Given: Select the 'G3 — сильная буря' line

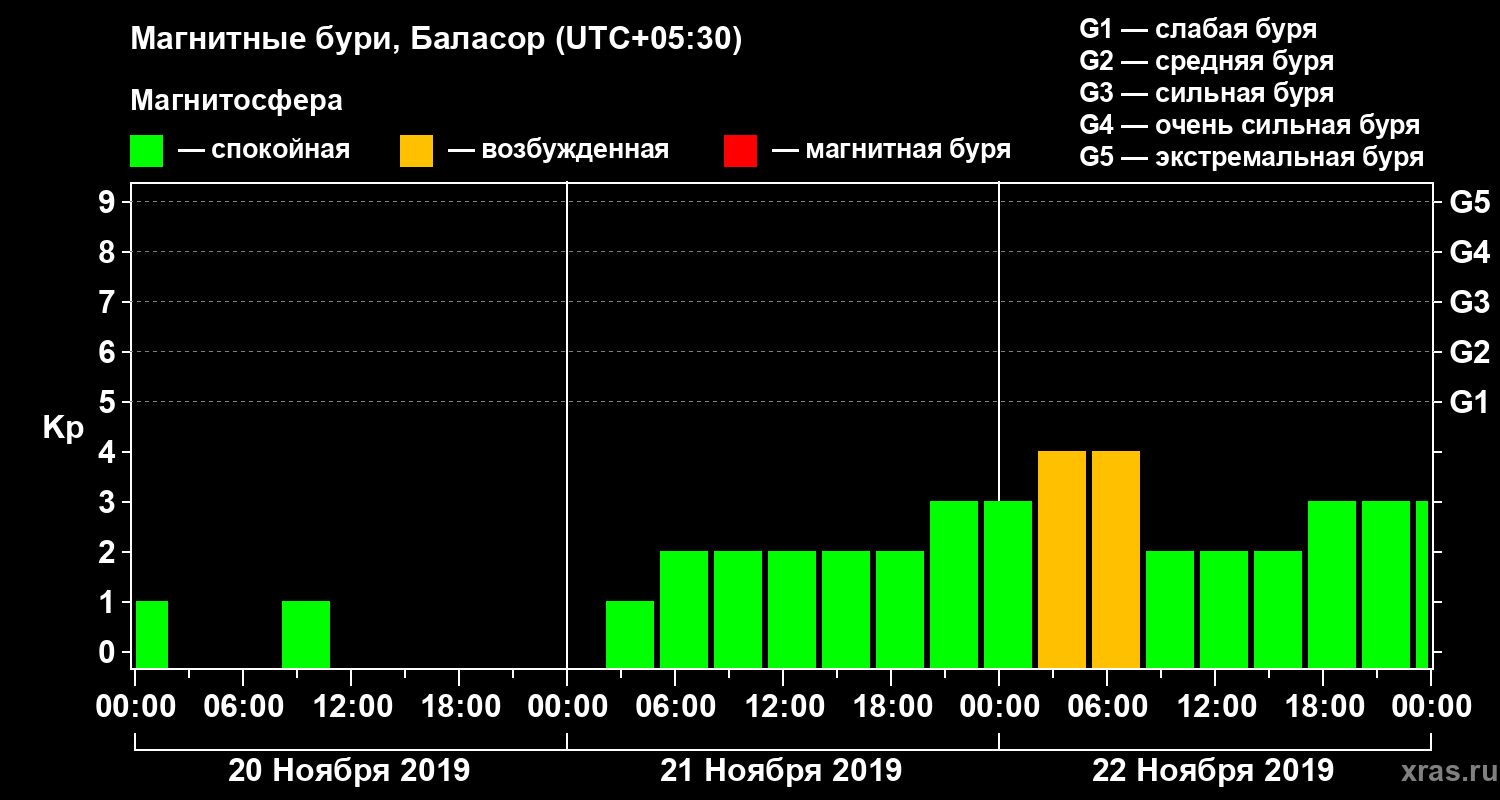Looking at the screenshot, I should 1207,93.
